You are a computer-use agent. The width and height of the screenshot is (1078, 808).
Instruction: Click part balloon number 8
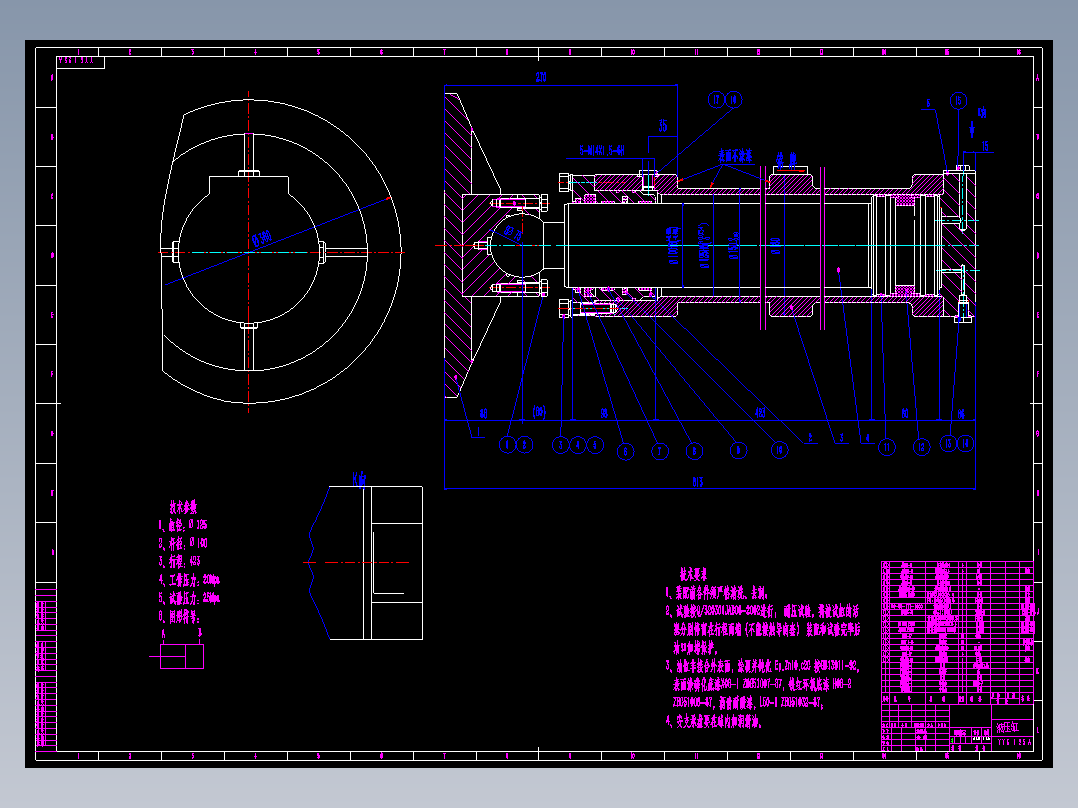point(694,451)
